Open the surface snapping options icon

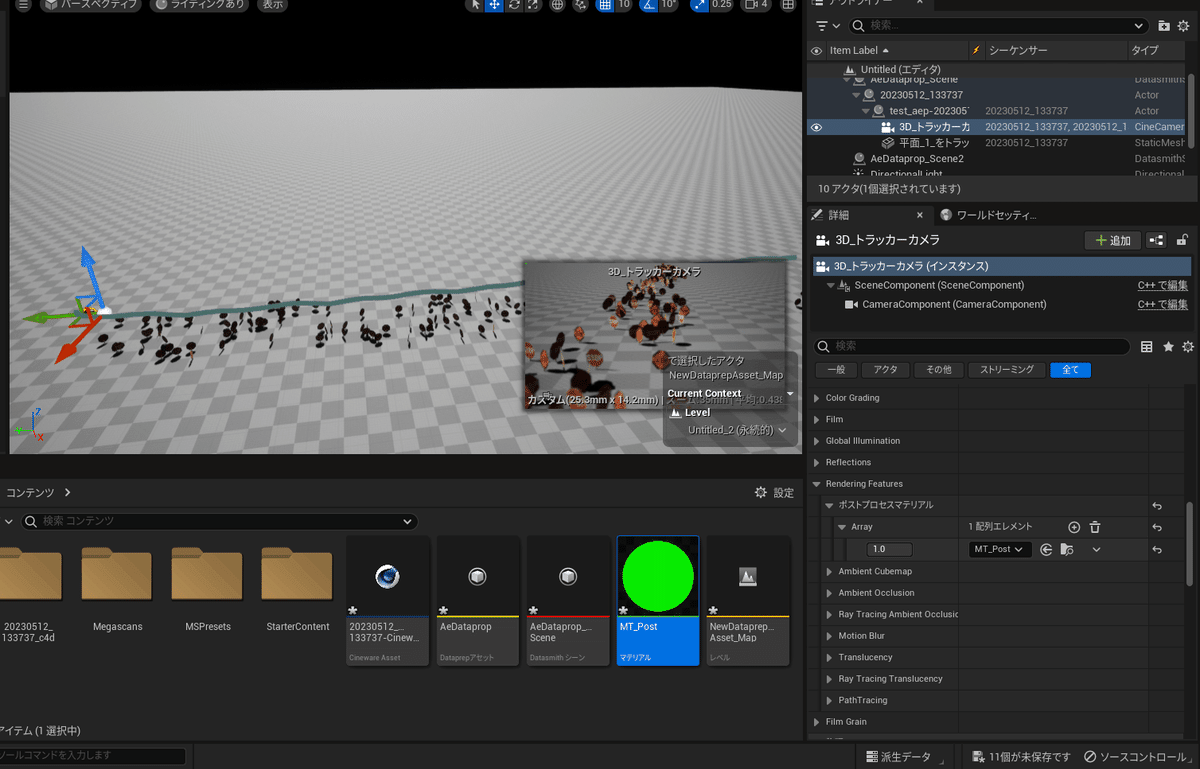(x=581, y=5)
